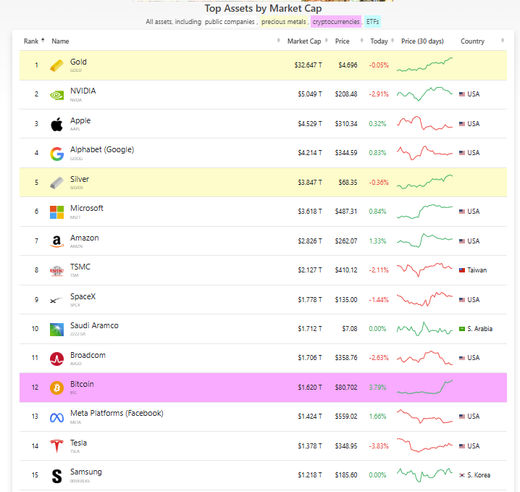Open the ETFs category link
Image resolution: width=520 pixels, height=492 pixels.
click(x=372, y=22)
